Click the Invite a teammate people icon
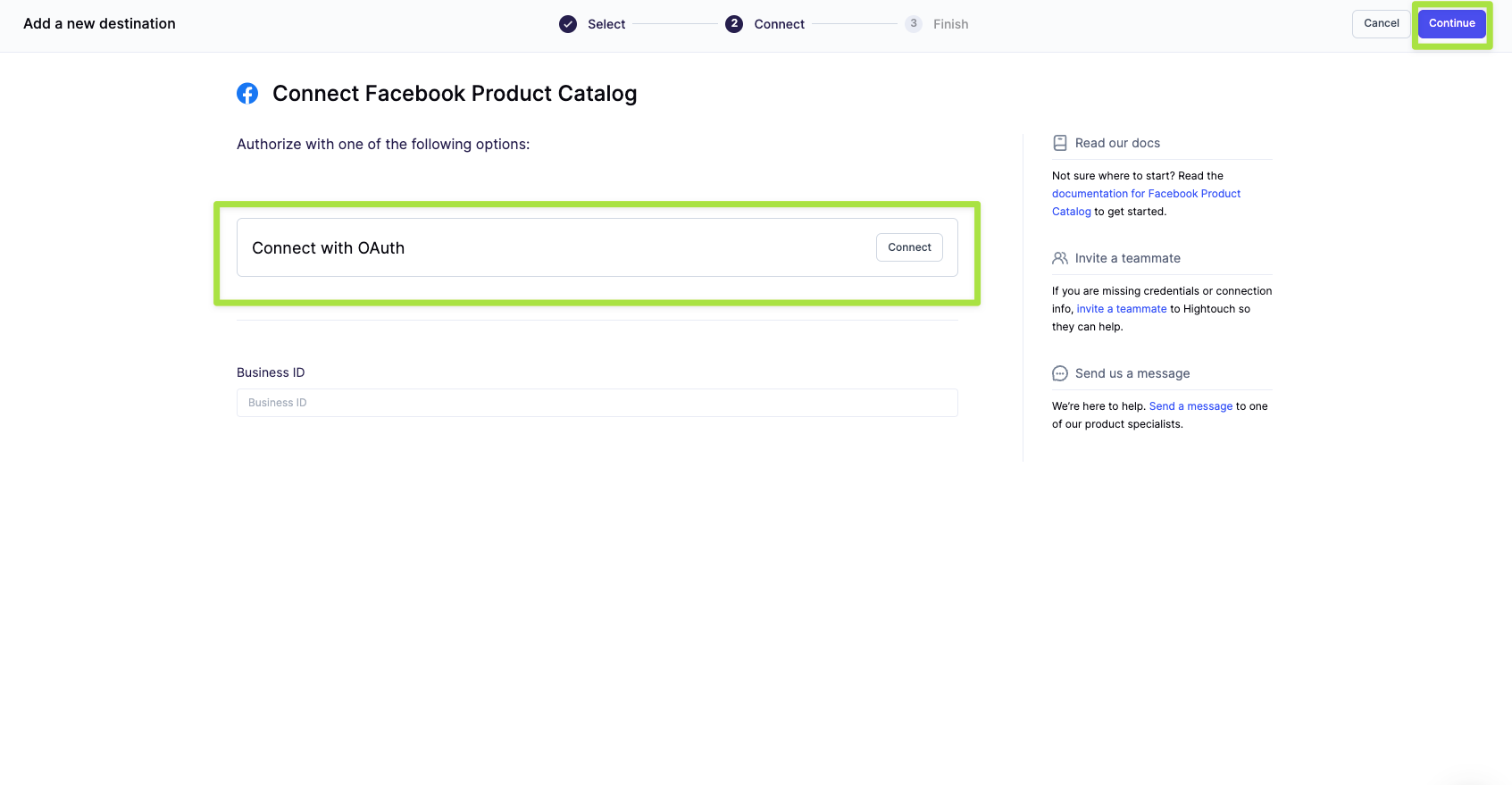Image resolution: width=1512 pixels, height=785 pixels. [x=1060, y=258]
